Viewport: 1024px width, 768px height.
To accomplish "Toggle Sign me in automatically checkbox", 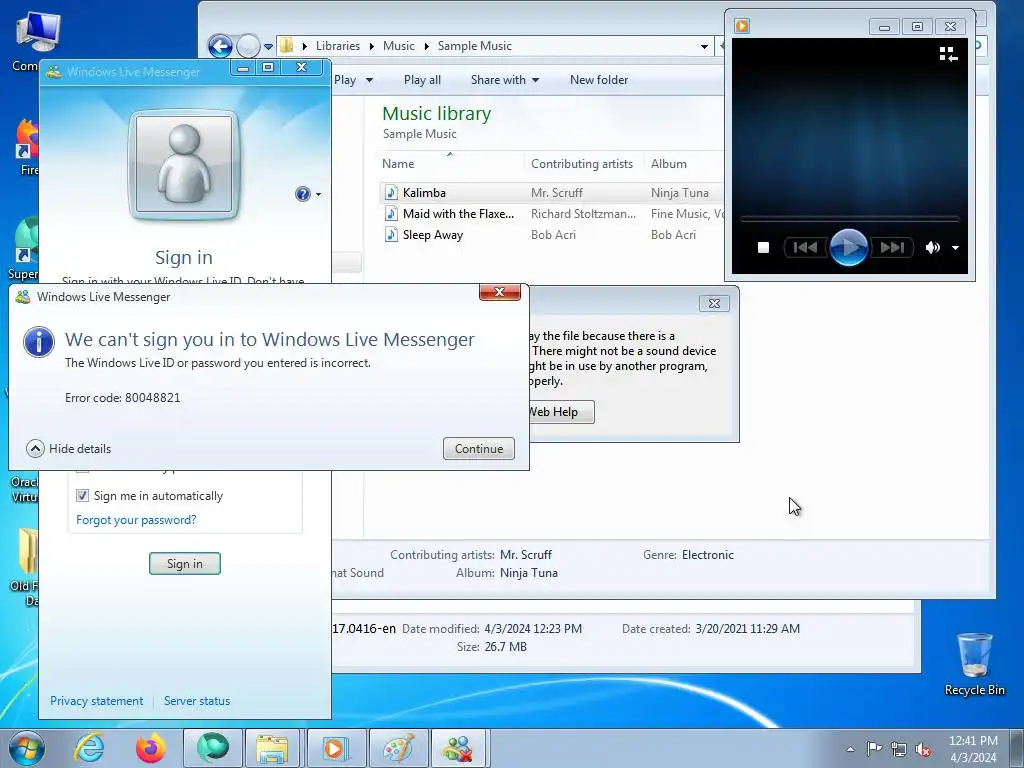I will [x=82, y=496].
